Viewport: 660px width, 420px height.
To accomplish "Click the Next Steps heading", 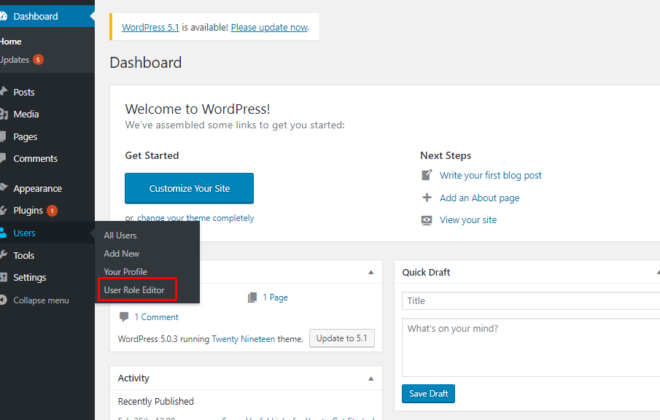I will (445, 156).
